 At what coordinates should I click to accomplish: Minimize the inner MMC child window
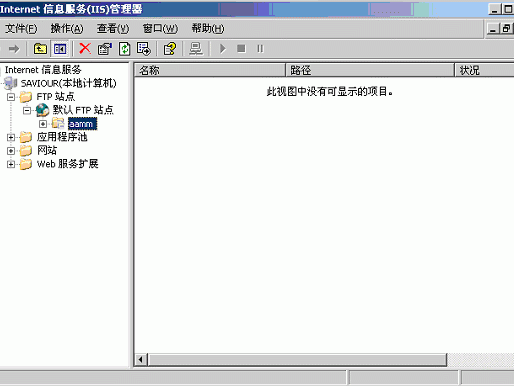pyautogui.click(x=493, y=29)
